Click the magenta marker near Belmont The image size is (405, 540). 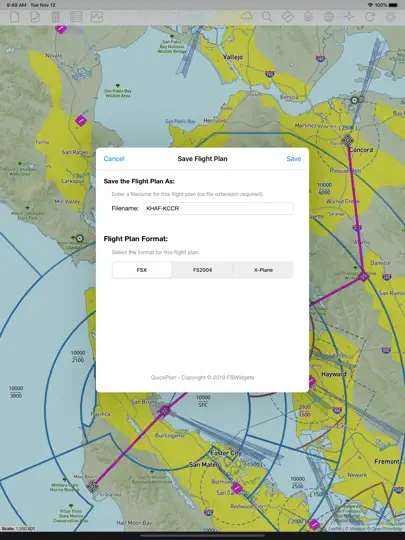pos(237,488)
